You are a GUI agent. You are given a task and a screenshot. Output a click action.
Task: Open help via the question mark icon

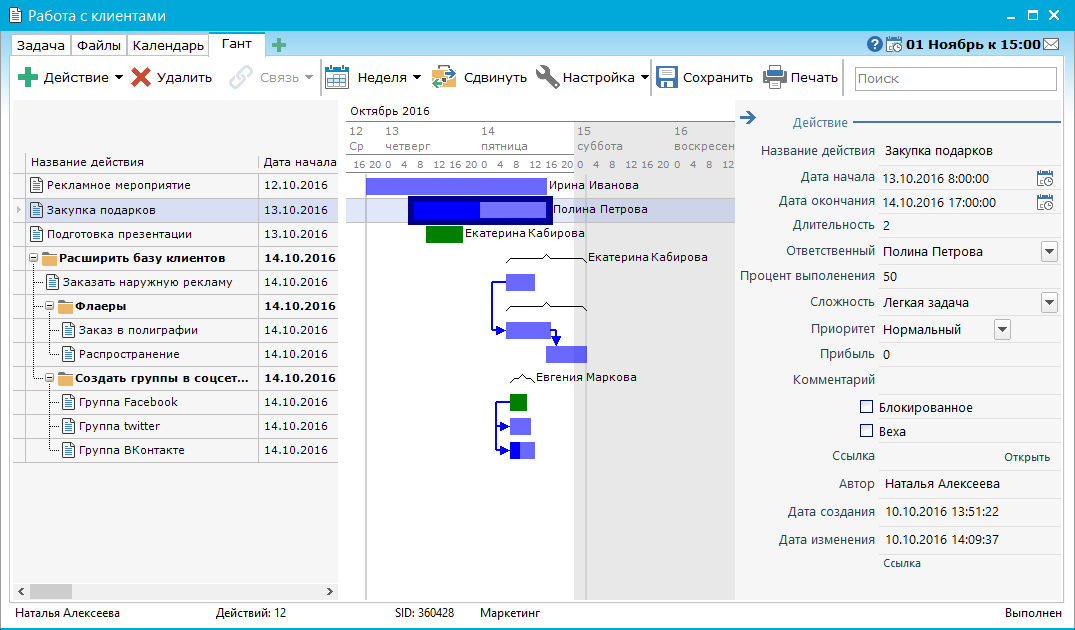(874, 45)
